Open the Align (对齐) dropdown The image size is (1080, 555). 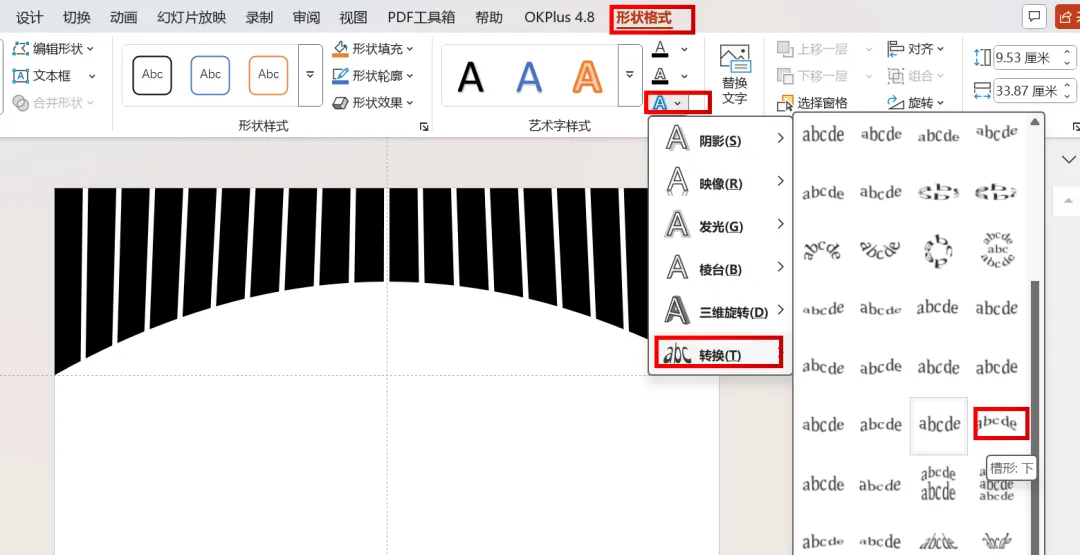click(x=915, y=49)
